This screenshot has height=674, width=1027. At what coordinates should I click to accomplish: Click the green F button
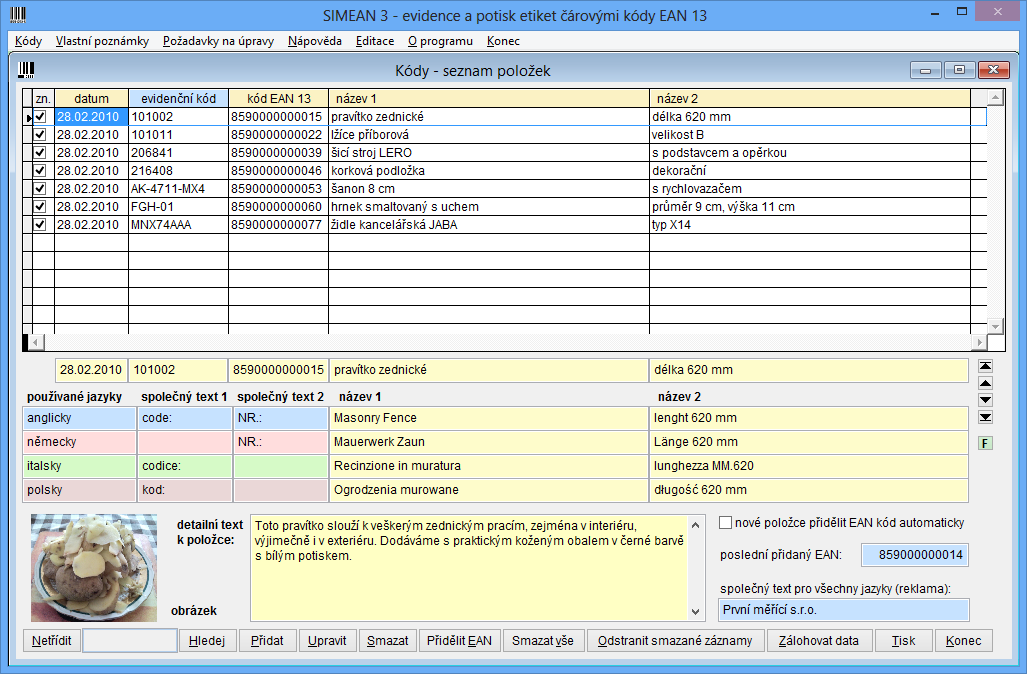985,442
